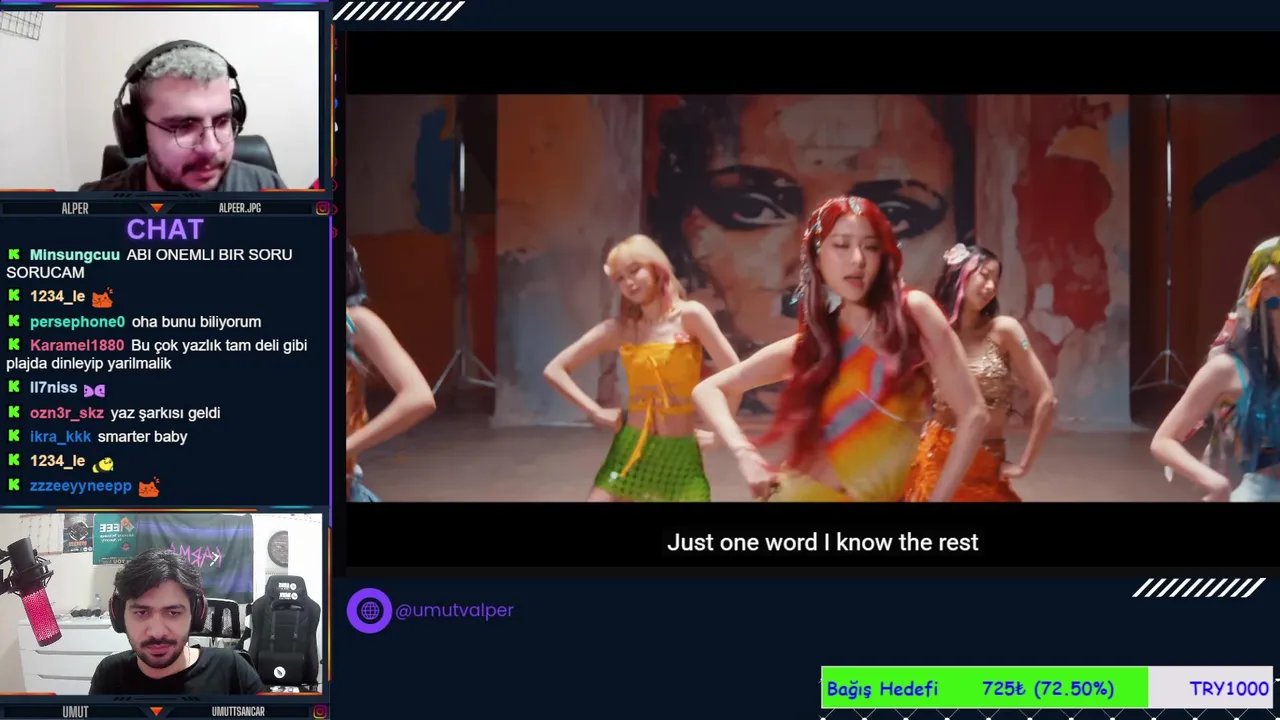Click the top webcam feed labeled ALPER
The image size is (1280, 720).
160,100
